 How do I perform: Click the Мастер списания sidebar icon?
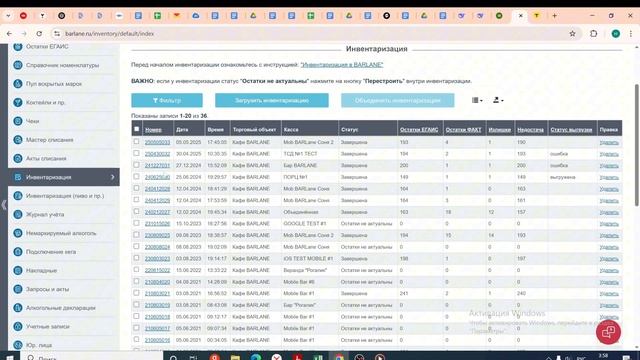coord(18,140)
